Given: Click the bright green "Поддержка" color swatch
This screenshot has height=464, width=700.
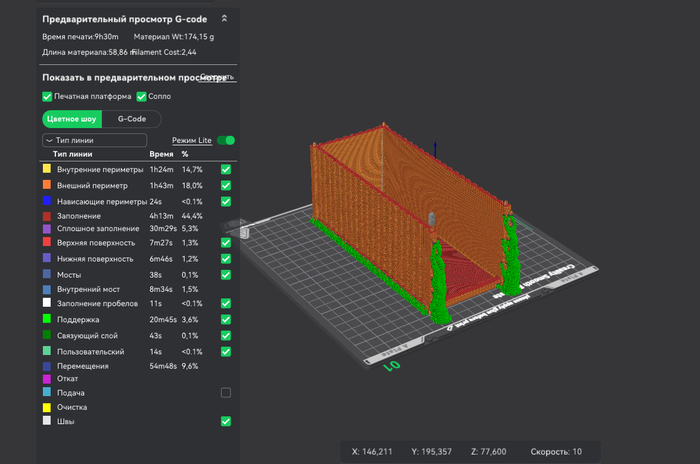Looking at the screenshot, I should click(x=47, y=319).
